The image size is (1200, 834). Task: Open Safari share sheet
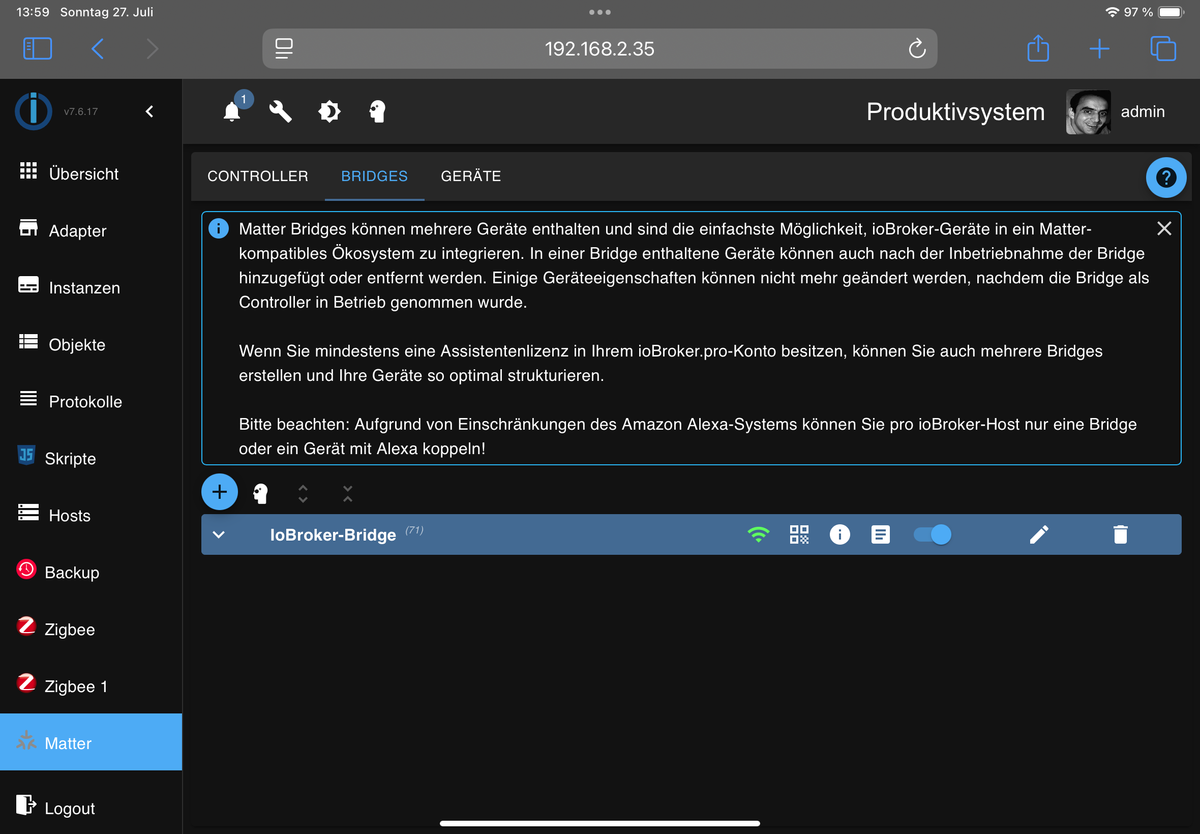(x=1038, y=47)
